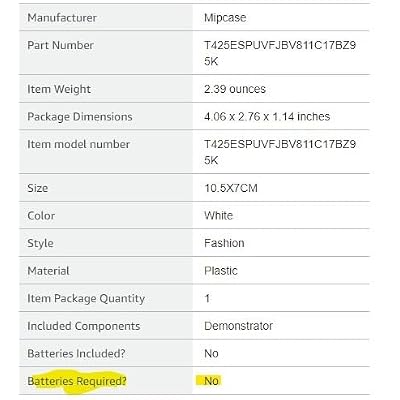400x400 pixels.
Task: Click the Color label cell
Action: pos(106,215)
